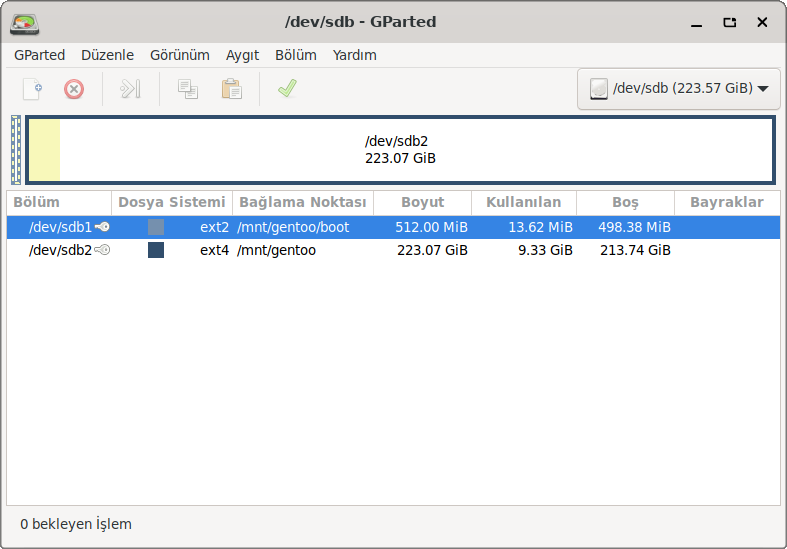Open the Yardım menu
Viewport: 787px width, 549px height.
pyautogui.click(x=354, y=55)
